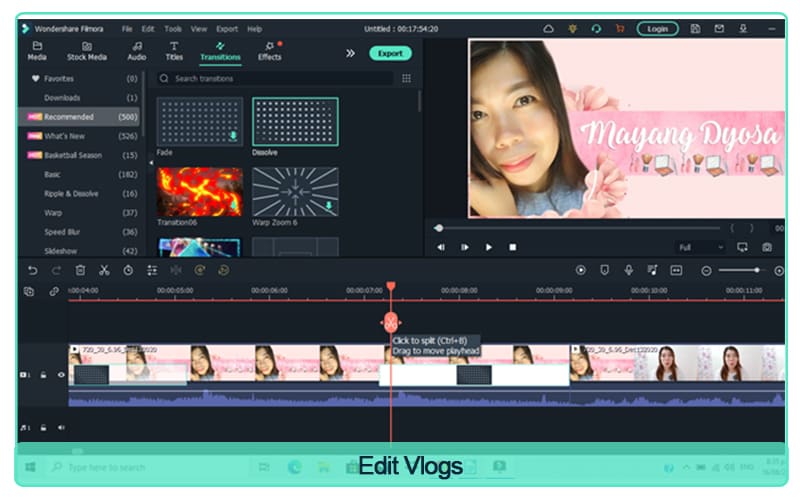Click the download icon in title bar
Image resolution: width=800 pixels, height=498 pixels.
point(743,29)
